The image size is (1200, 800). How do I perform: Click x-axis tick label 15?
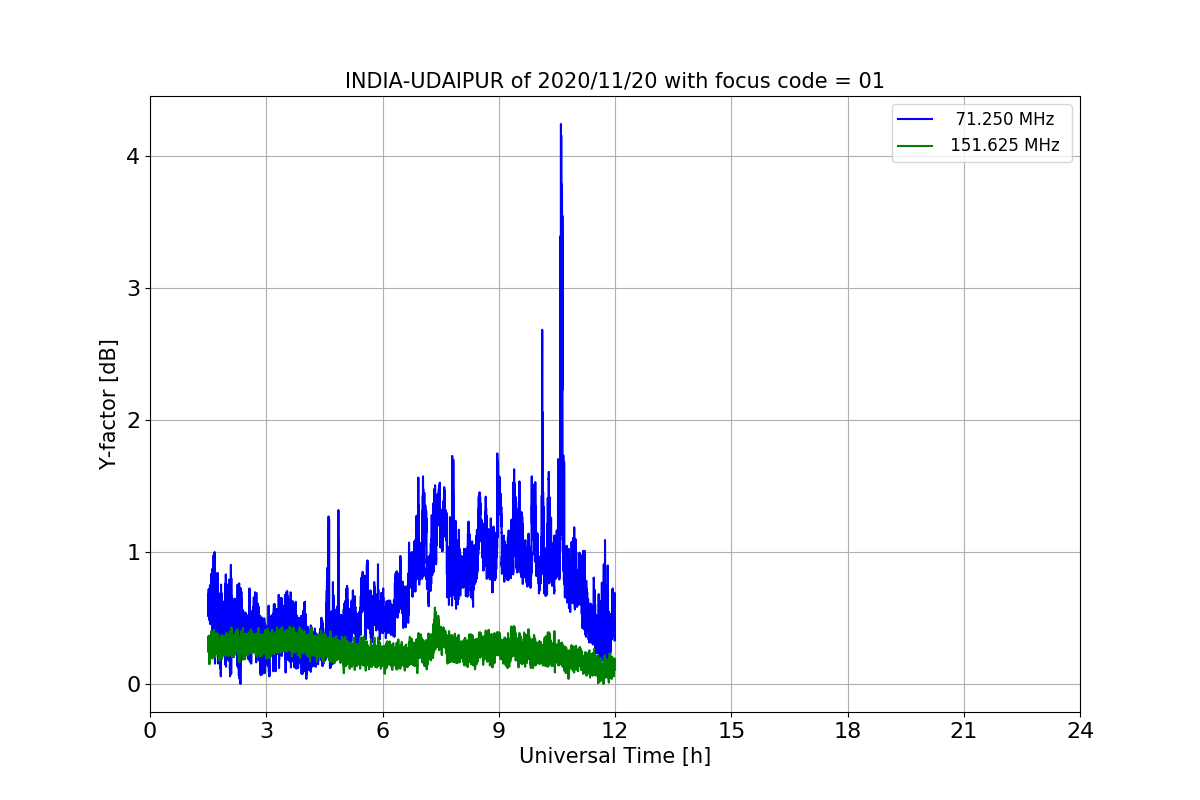coord(731,731)
